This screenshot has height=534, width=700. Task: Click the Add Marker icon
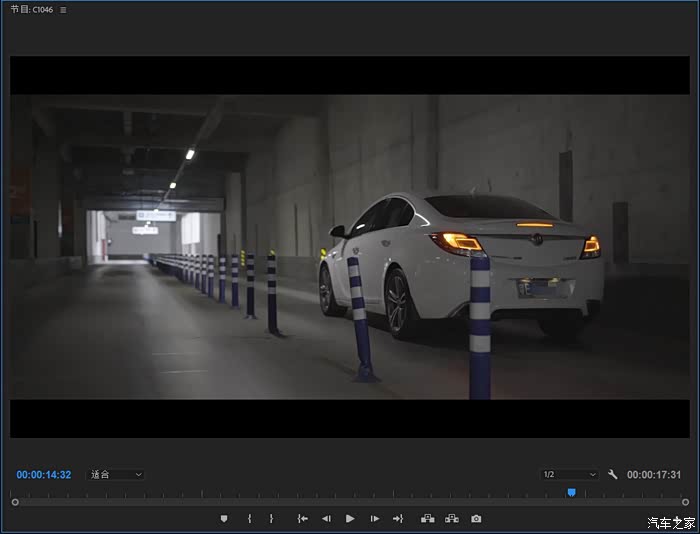tap(224, 518)
